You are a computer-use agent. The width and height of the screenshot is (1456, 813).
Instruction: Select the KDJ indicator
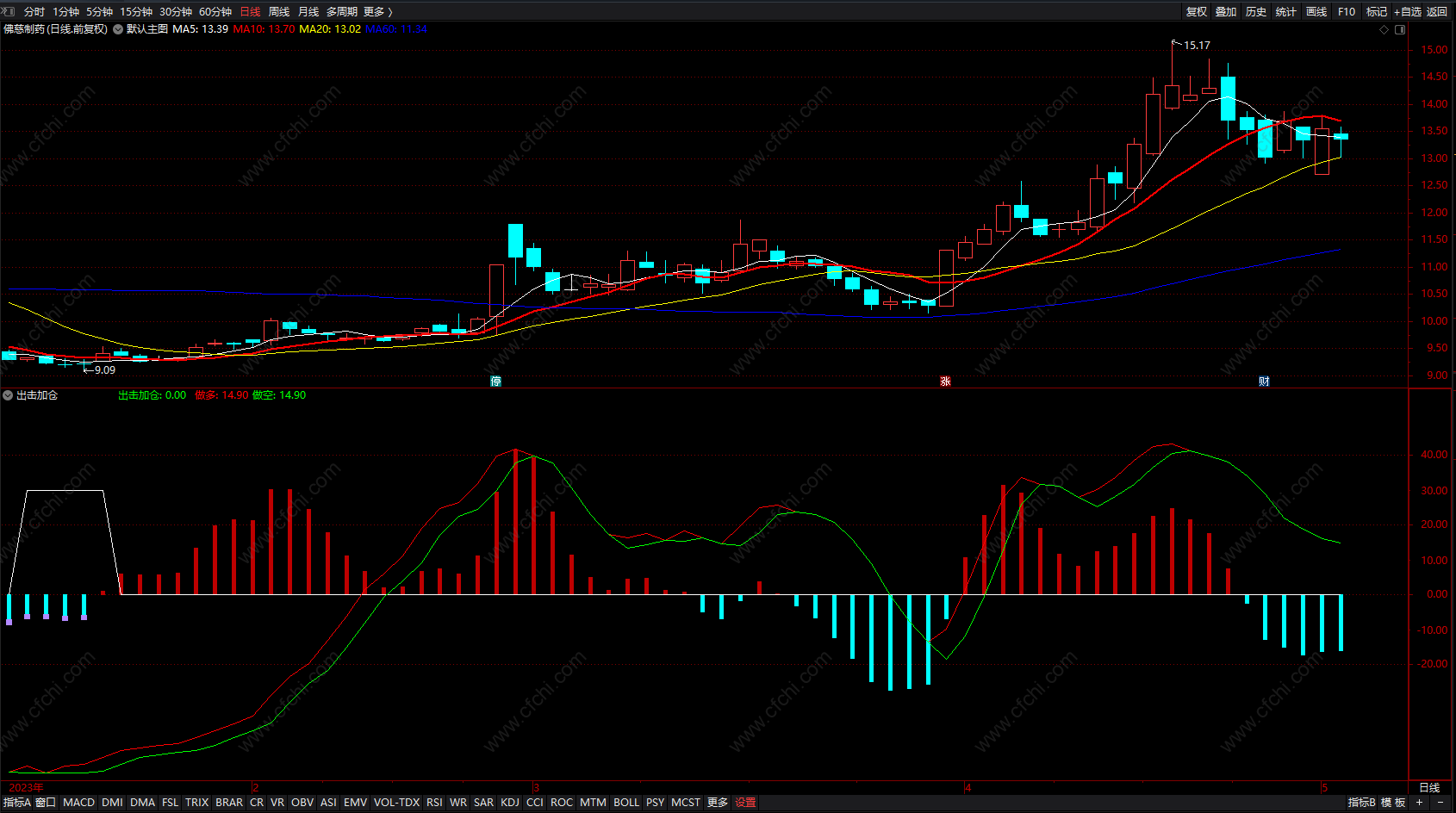tap(510, 803)
